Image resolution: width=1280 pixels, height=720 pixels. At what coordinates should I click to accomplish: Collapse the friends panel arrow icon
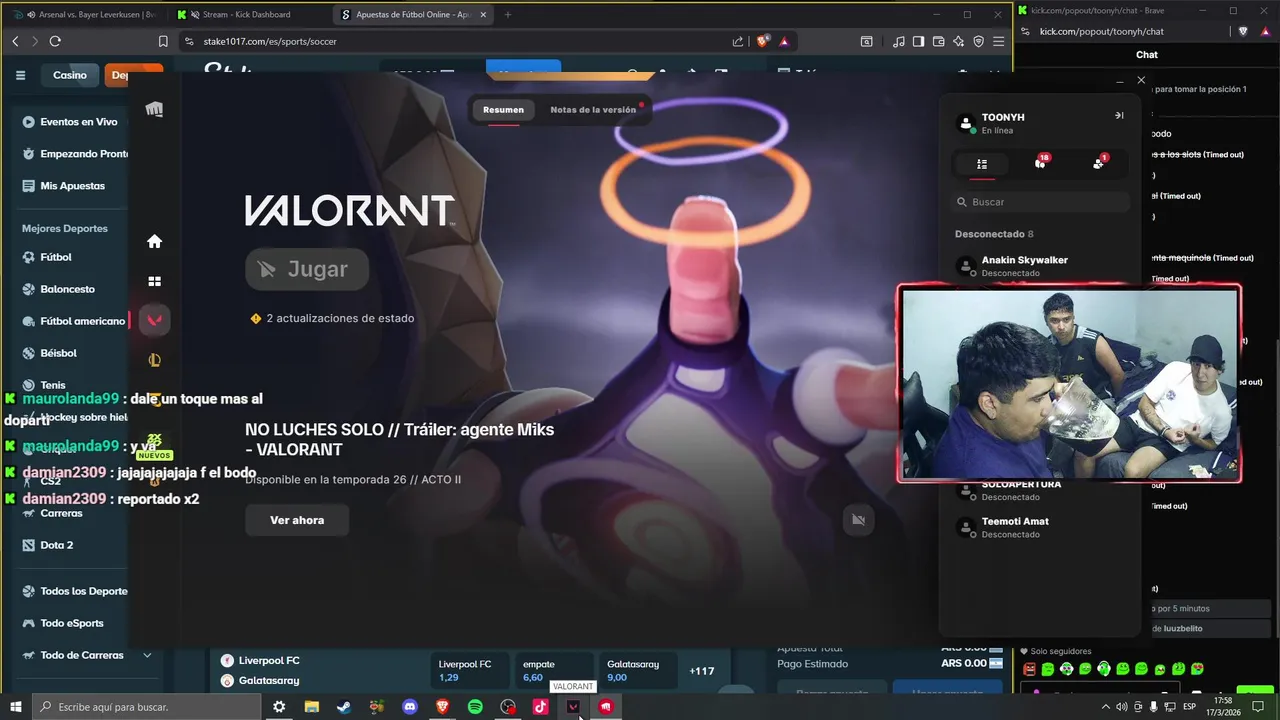(1119, 116)
